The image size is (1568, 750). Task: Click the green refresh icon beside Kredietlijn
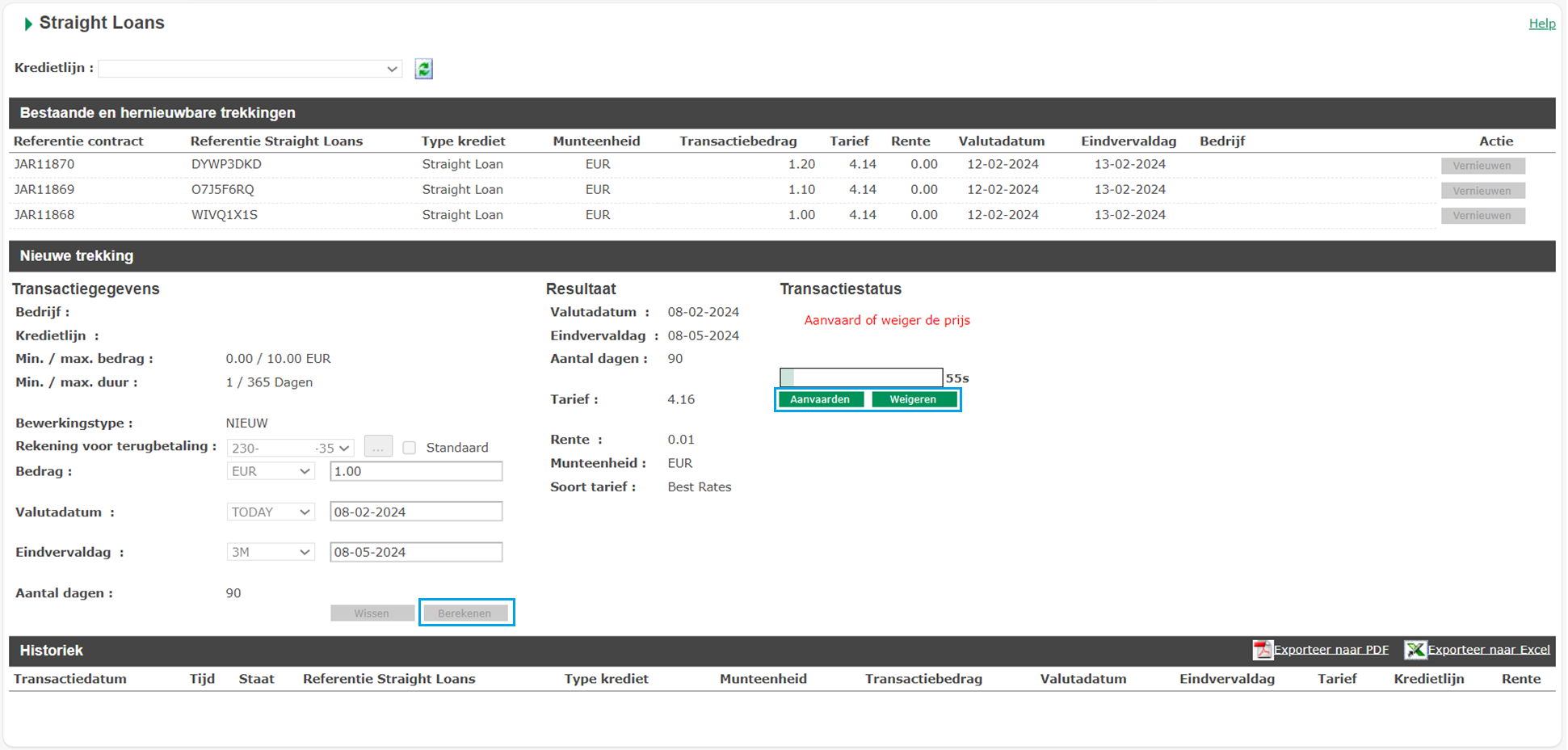click(x=423, y=70)
